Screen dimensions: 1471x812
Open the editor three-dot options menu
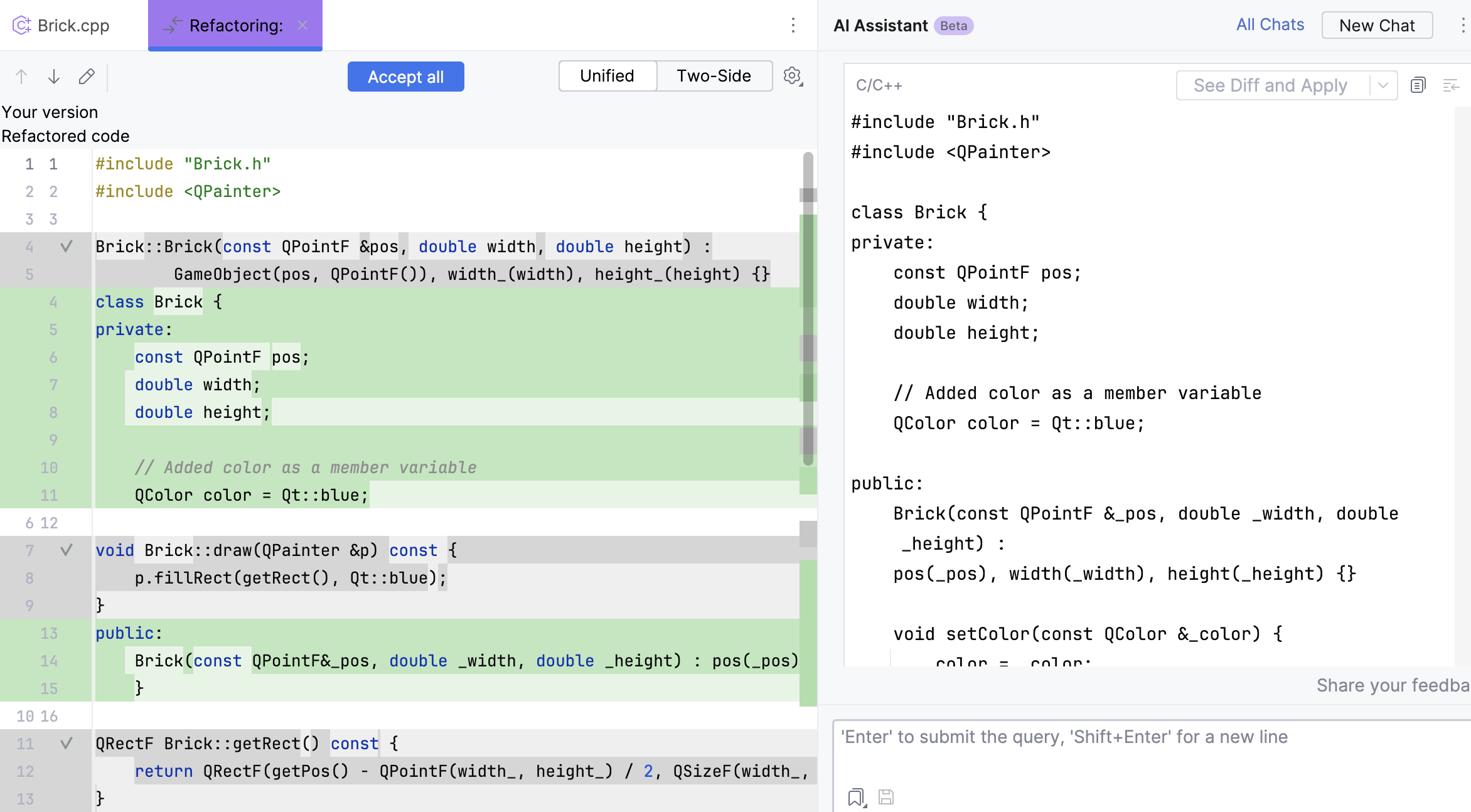coord(793,25)
